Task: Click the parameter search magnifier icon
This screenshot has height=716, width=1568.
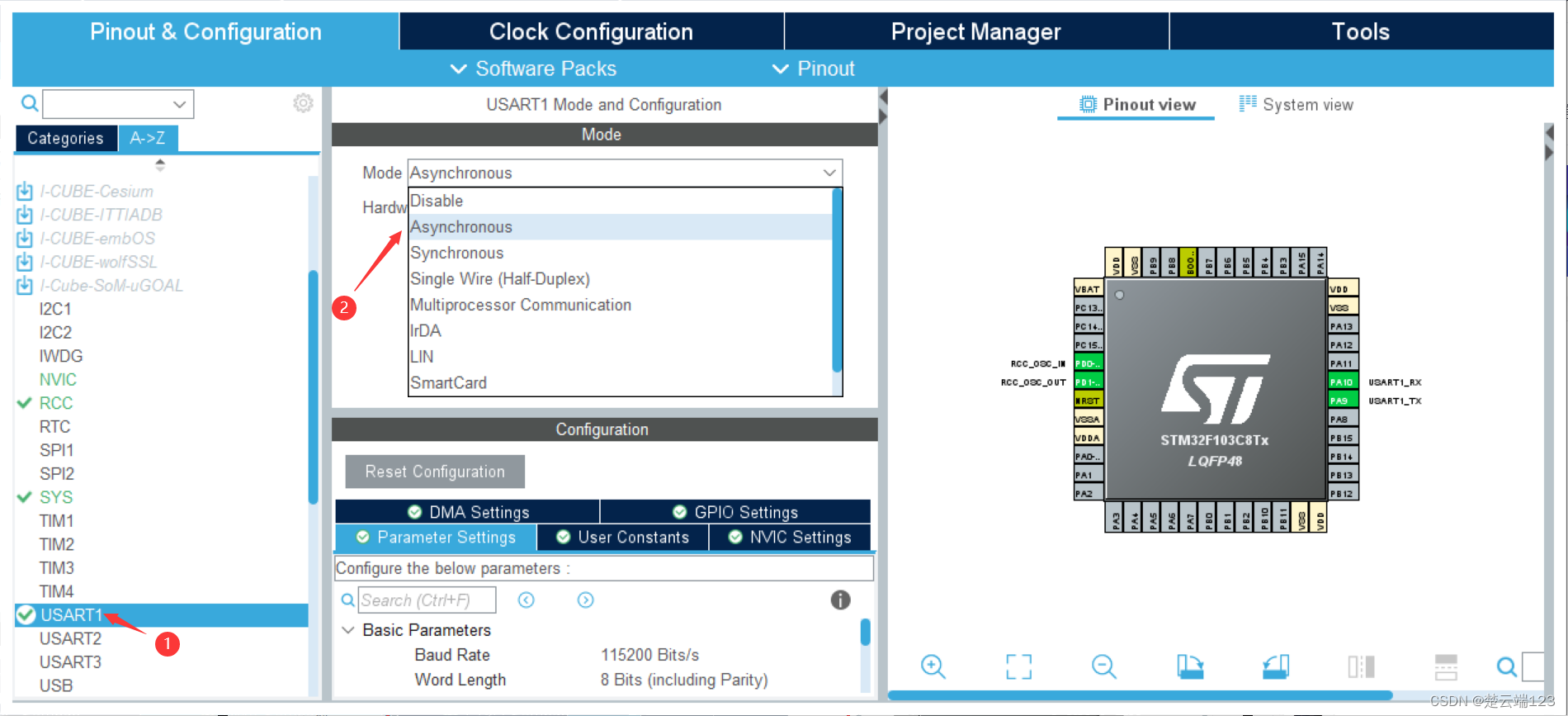Action: click(x=348, y=600)
